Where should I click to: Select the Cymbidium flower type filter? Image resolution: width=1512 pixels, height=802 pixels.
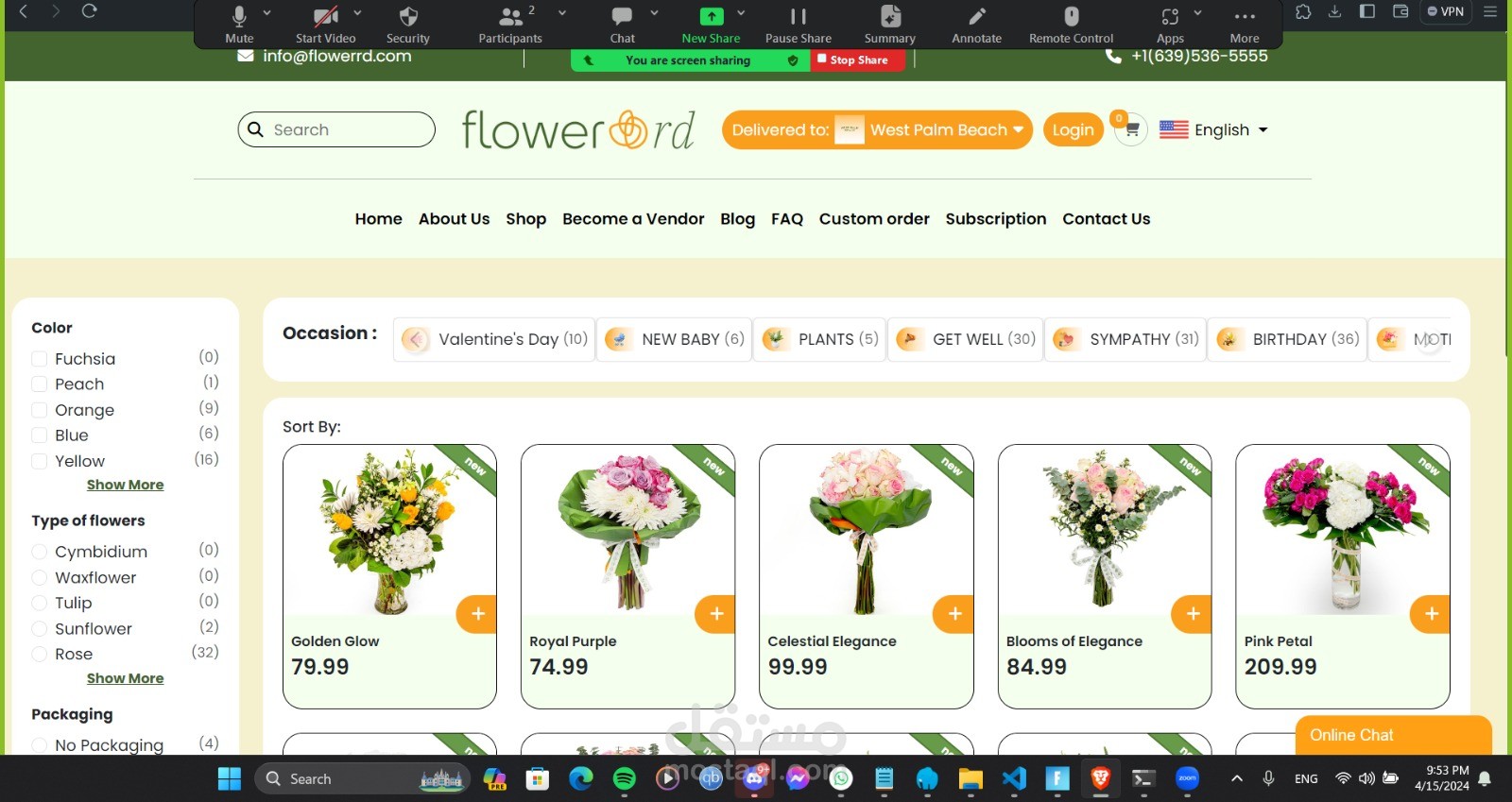40,552
